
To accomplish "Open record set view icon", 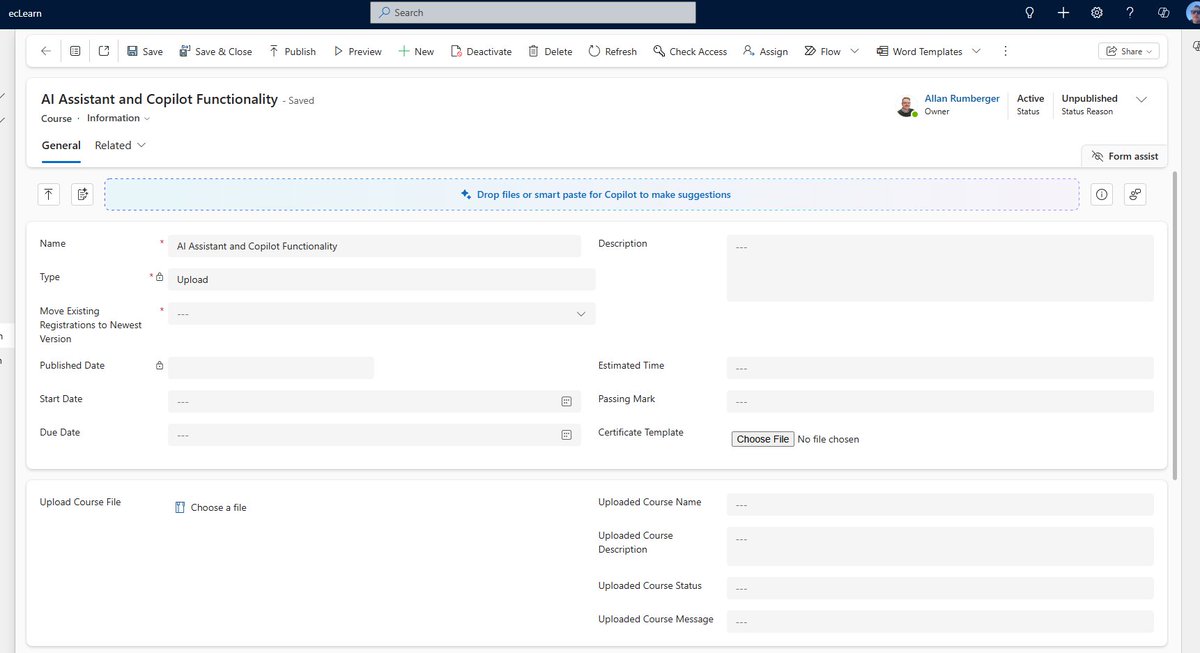I will click(x=75, y=51).
